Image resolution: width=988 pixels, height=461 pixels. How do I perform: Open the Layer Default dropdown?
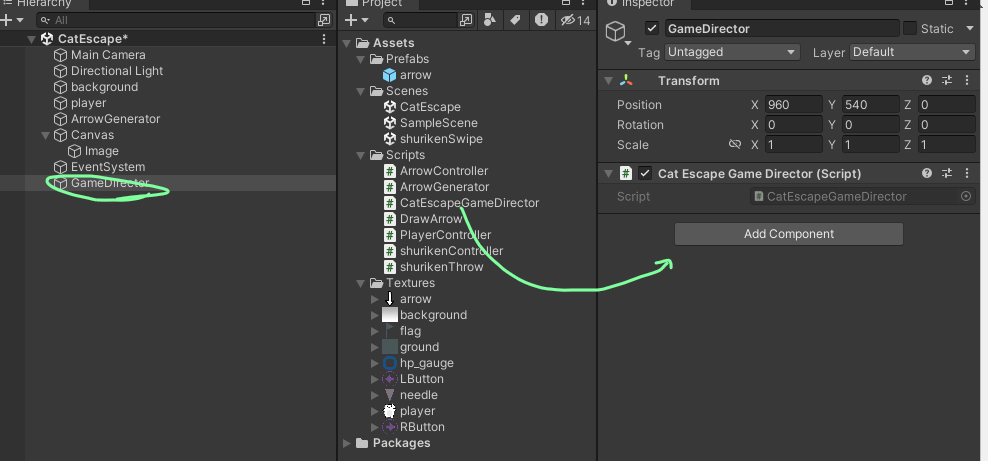coord(912,52)
